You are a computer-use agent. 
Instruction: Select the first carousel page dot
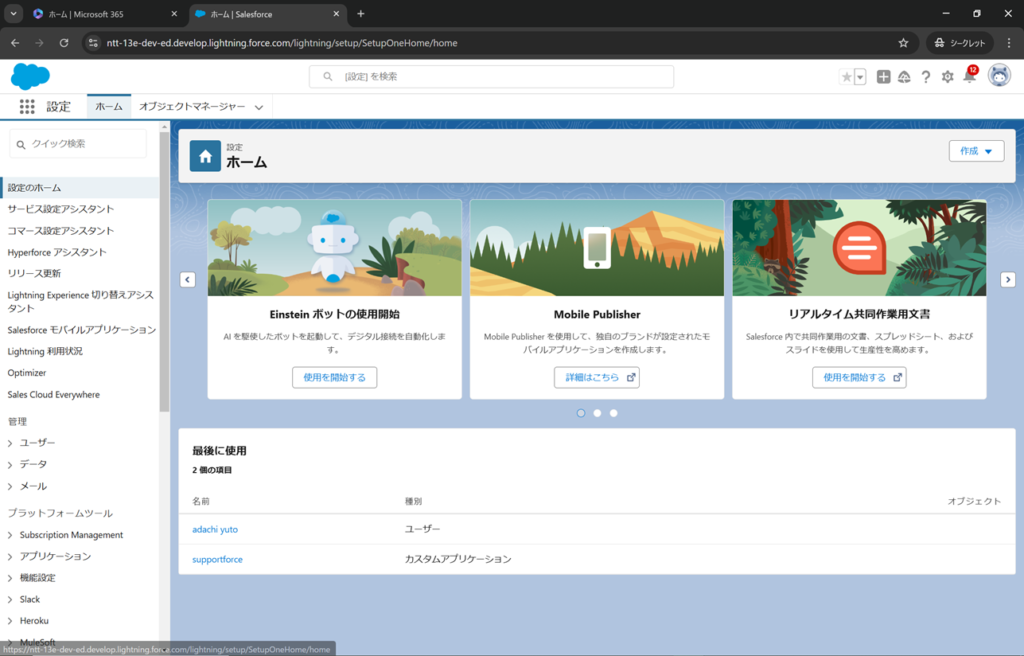[x=581, y=413]
